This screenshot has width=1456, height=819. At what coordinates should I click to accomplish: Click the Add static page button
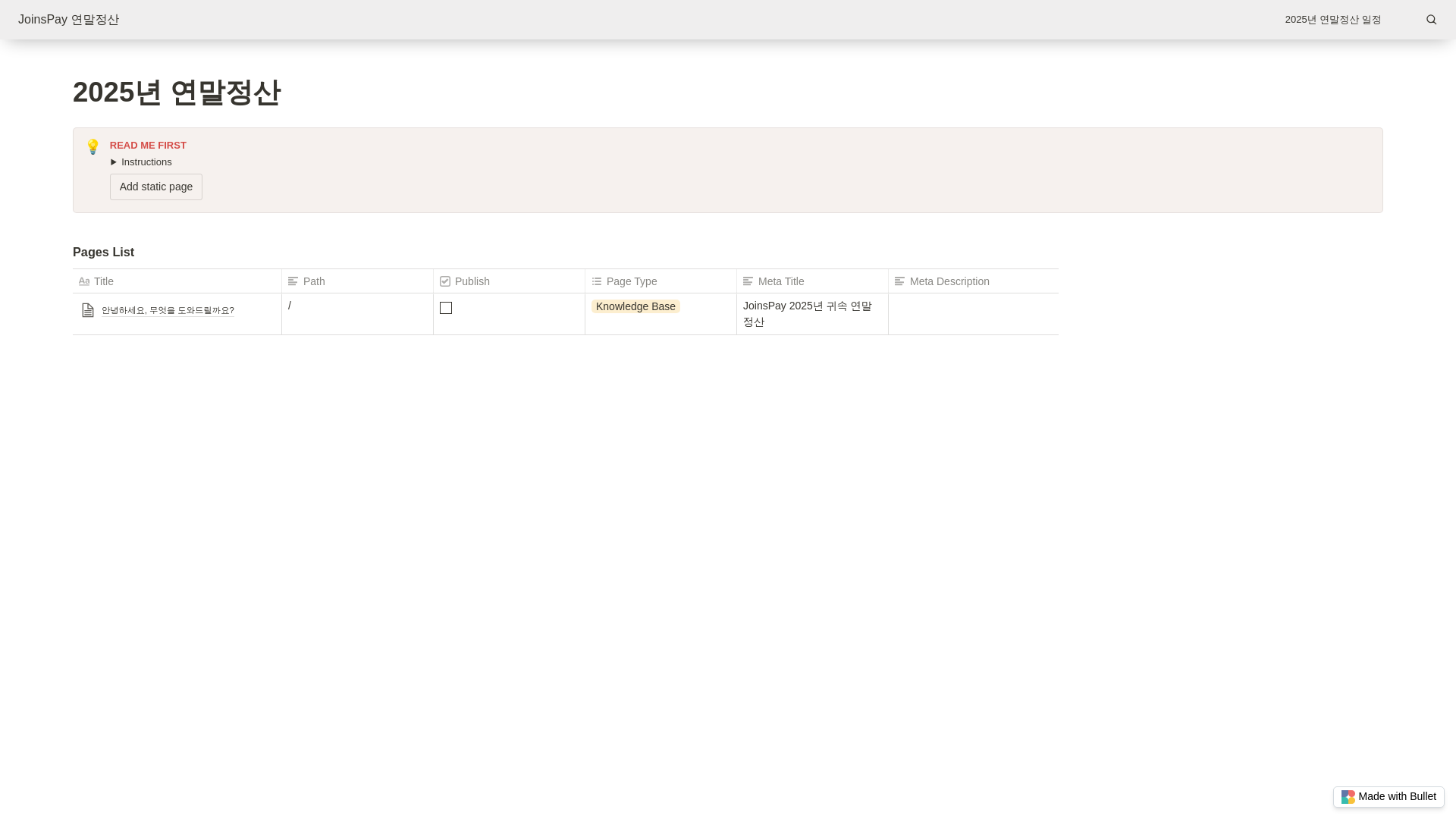(156, 187)
